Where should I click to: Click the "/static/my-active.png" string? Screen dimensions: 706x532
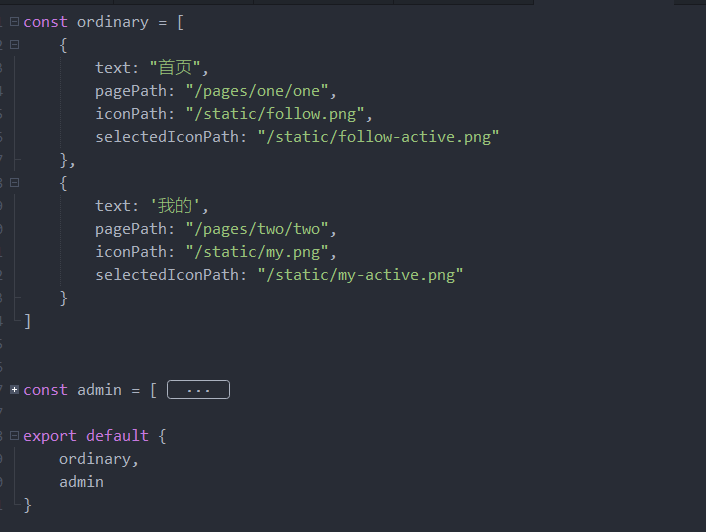[360, 275]
